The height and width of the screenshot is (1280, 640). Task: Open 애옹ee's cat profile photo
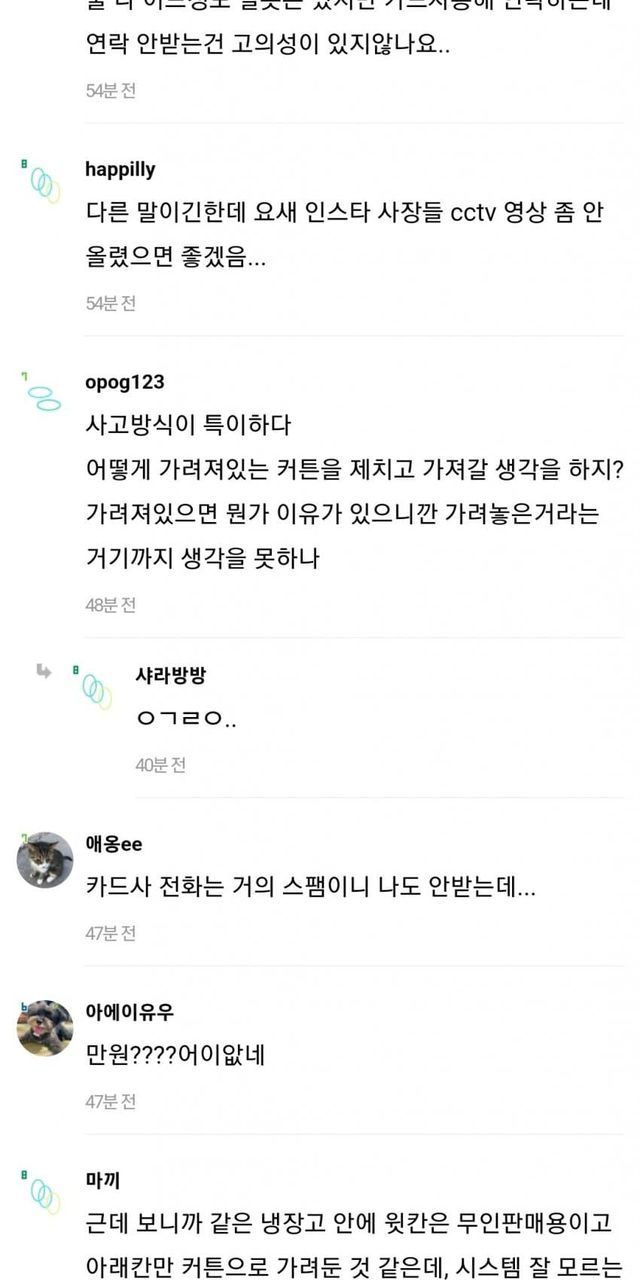tap(45, 860)
